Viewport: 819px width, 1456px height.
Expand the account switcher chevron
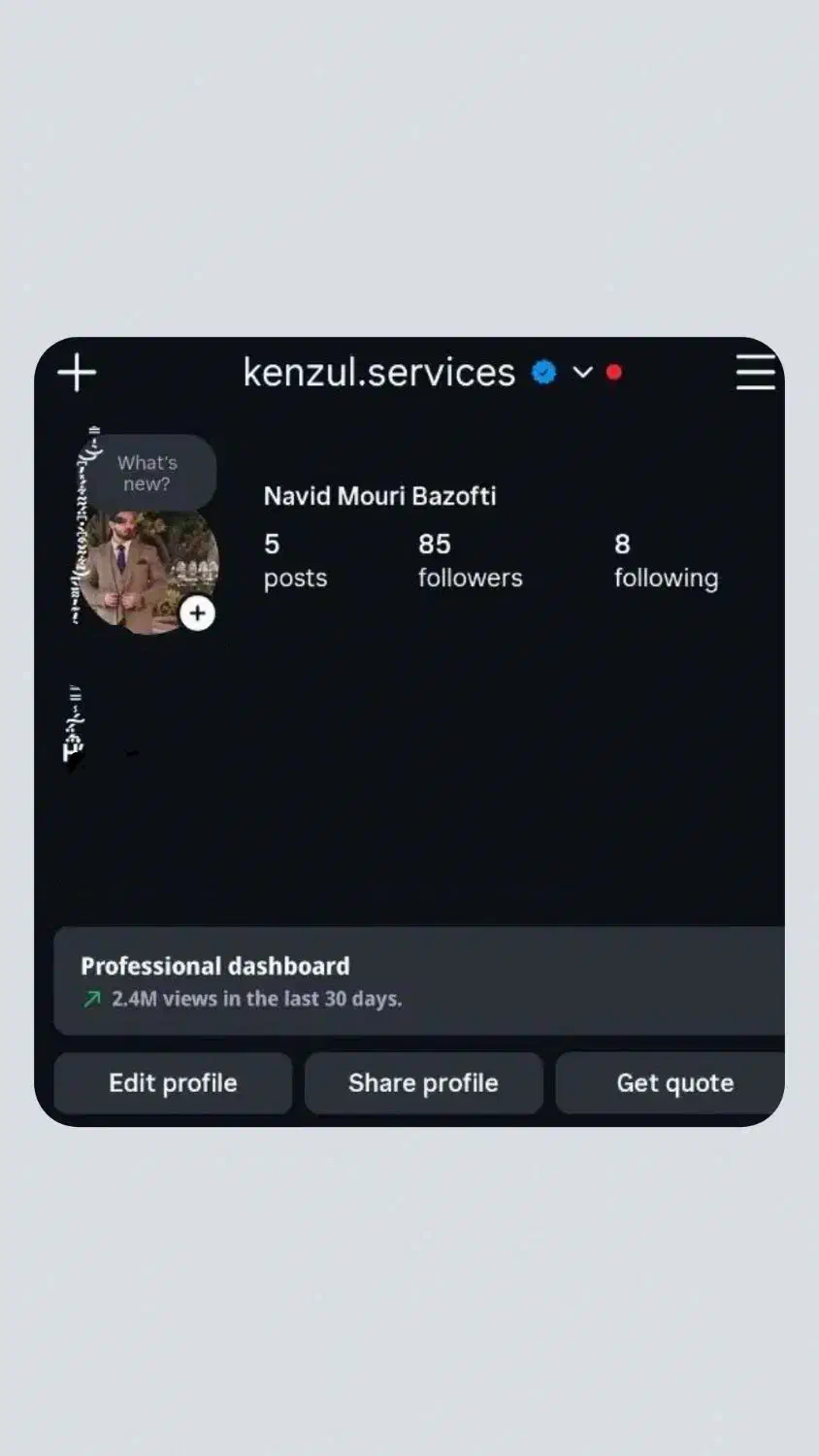[x=582, y=372]
